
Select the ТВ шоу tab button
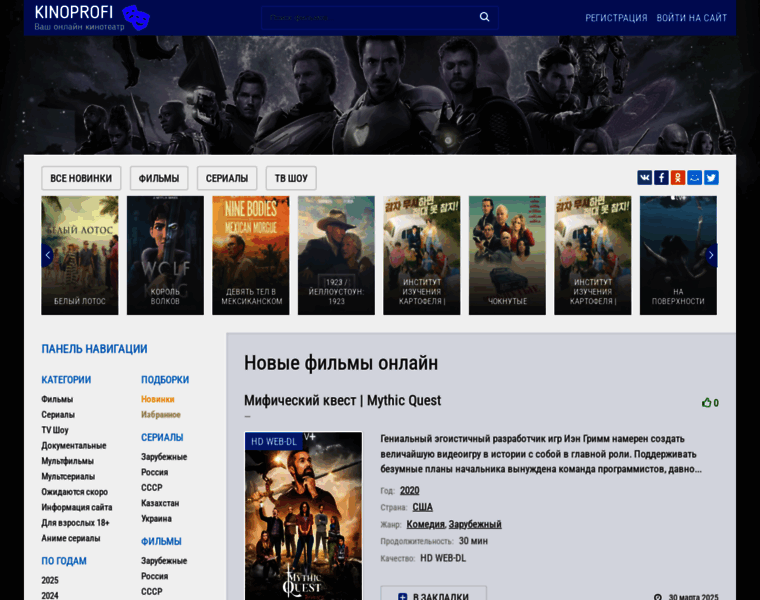291,178
